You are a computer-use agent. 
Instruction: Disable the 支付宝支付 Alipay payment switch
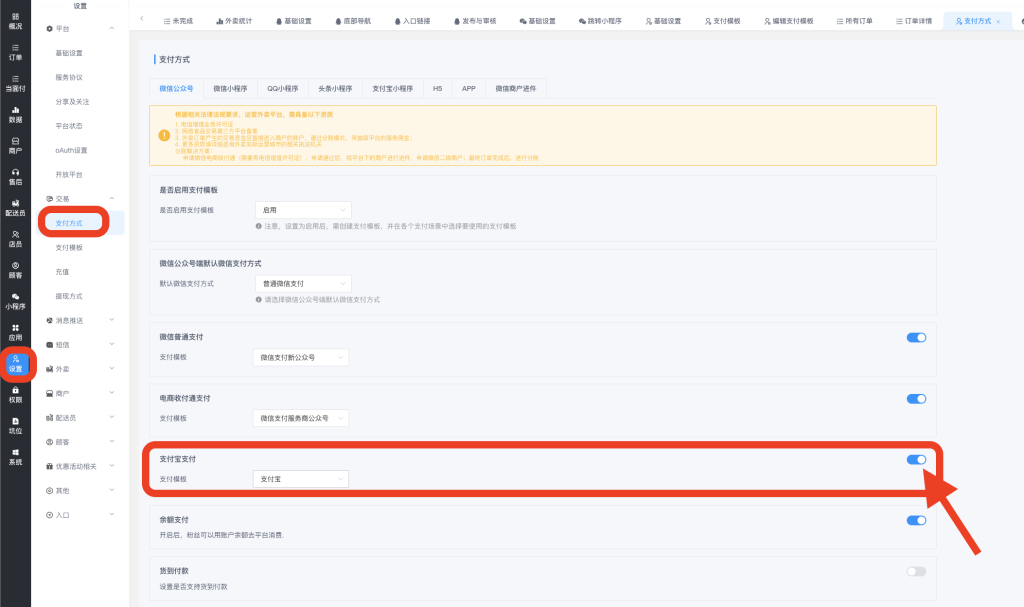pyautogui.click(x=916, y=460)
